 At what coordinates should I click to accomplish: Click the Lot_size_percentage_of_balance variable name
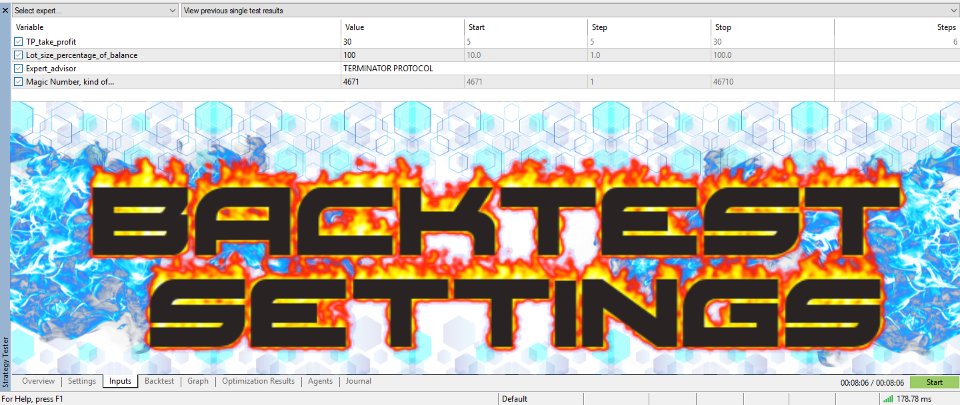pos(81,55)
